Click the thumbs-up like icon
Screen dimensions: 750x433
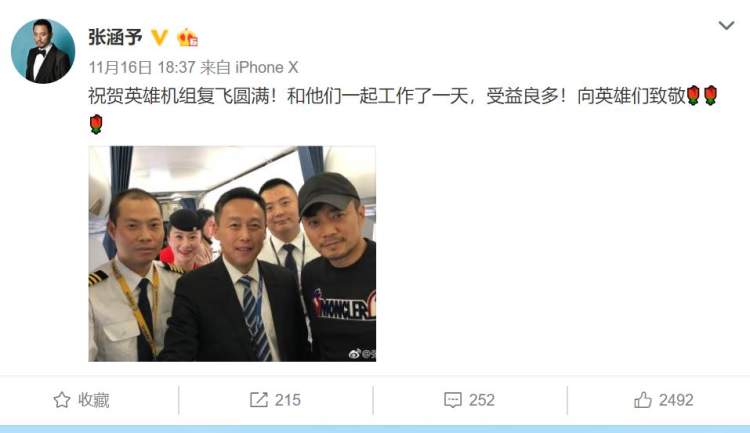(643, 400)
